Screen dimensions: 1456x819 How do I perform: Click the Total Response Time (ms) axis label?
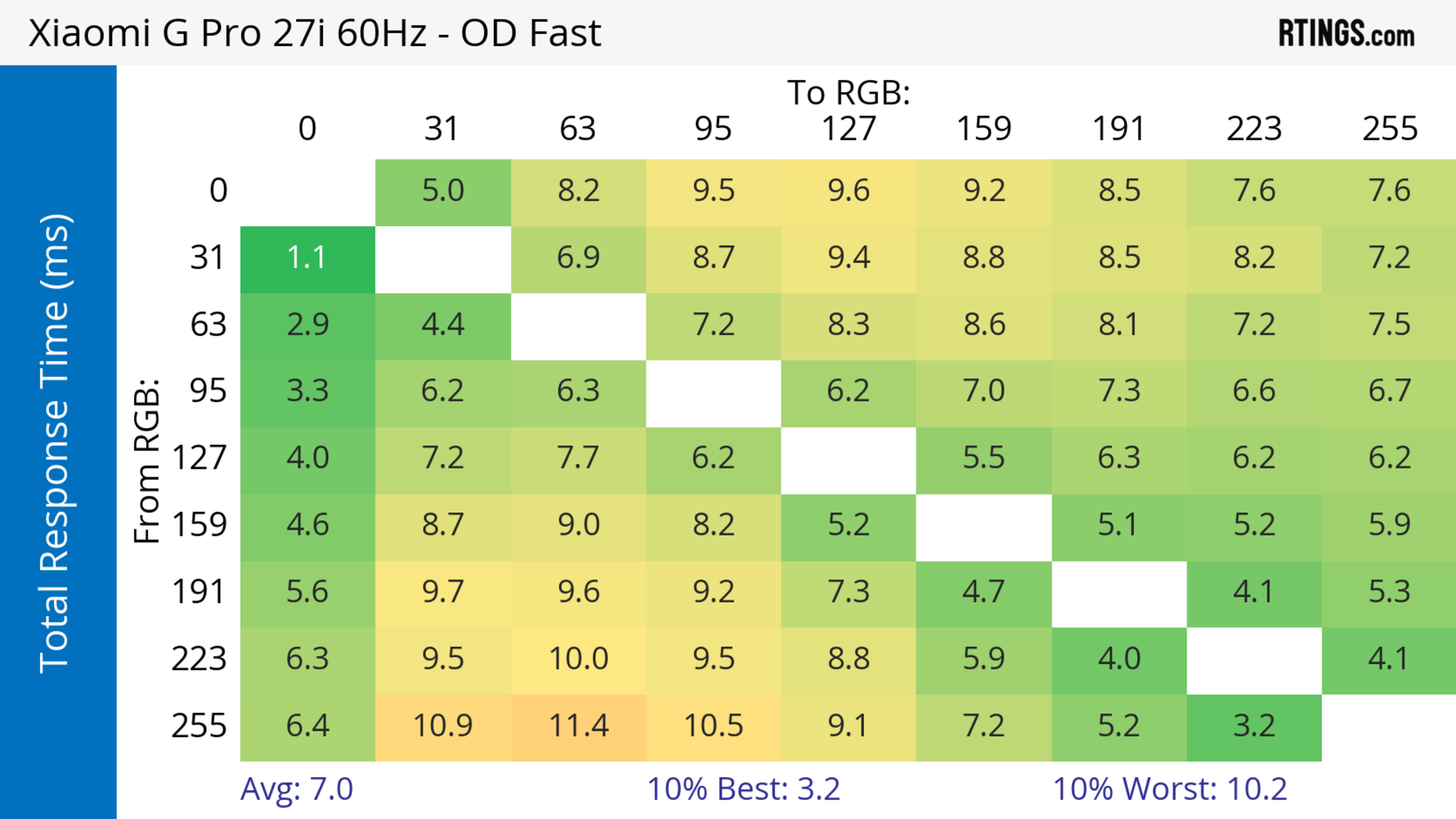coord(55,443)
